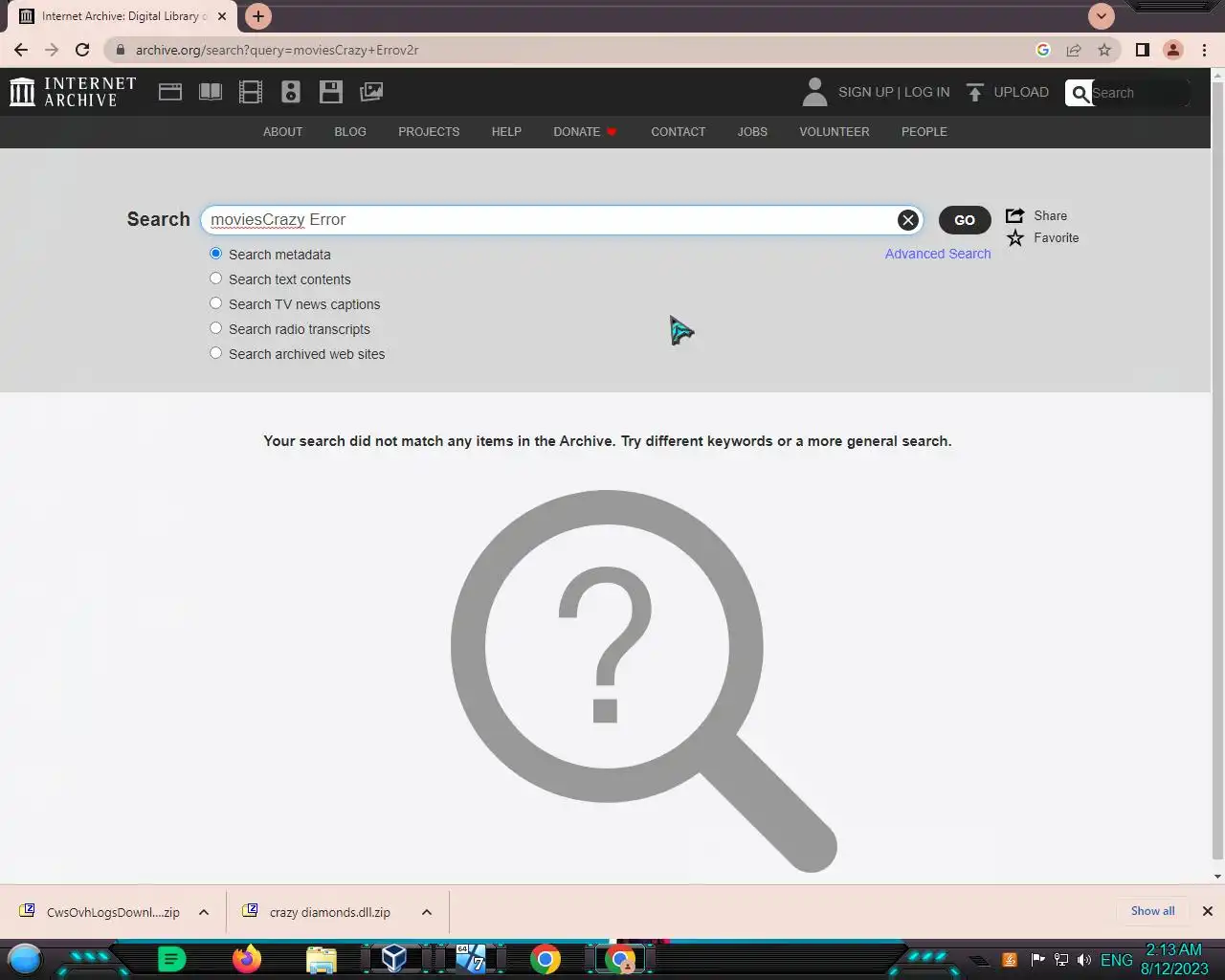This screenshot has height=980, width=1225.
Task: Click the GO search button
Action: click(965, 220)
